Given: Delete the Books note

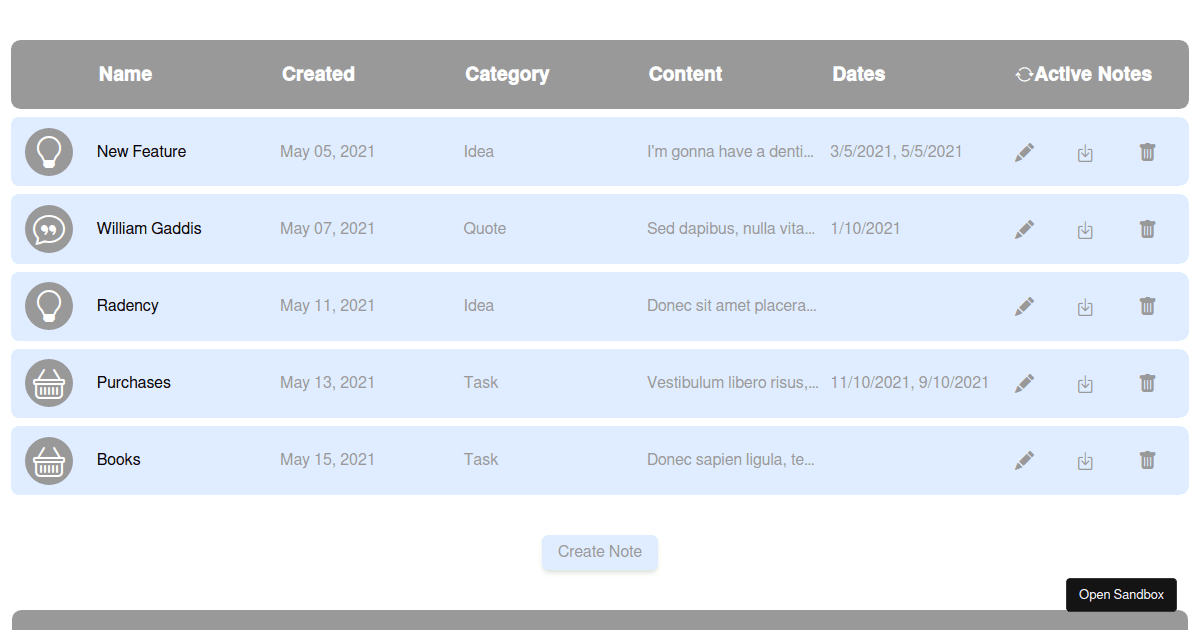Looking at the screenshot, I should point(1147,460).
